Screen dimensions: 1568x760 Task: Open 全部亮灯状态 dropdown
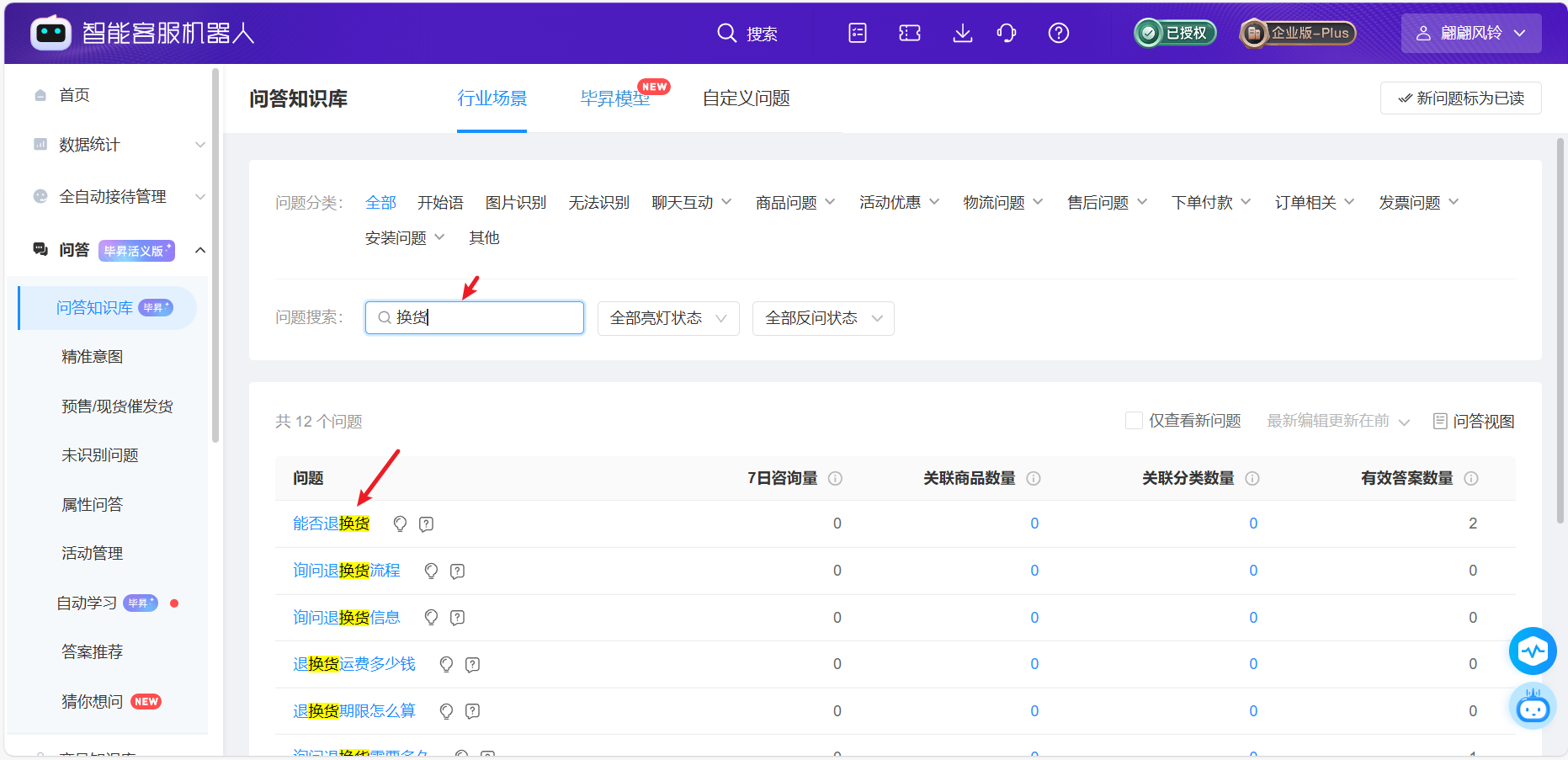click(x=668, y=318)
